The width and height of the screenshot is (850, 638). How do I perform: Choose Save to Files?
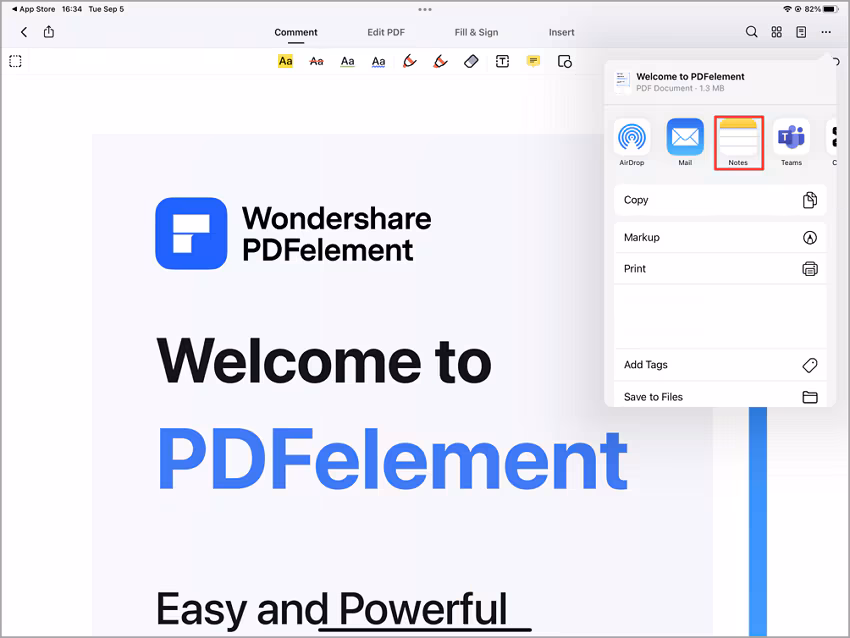click(720, 397)
